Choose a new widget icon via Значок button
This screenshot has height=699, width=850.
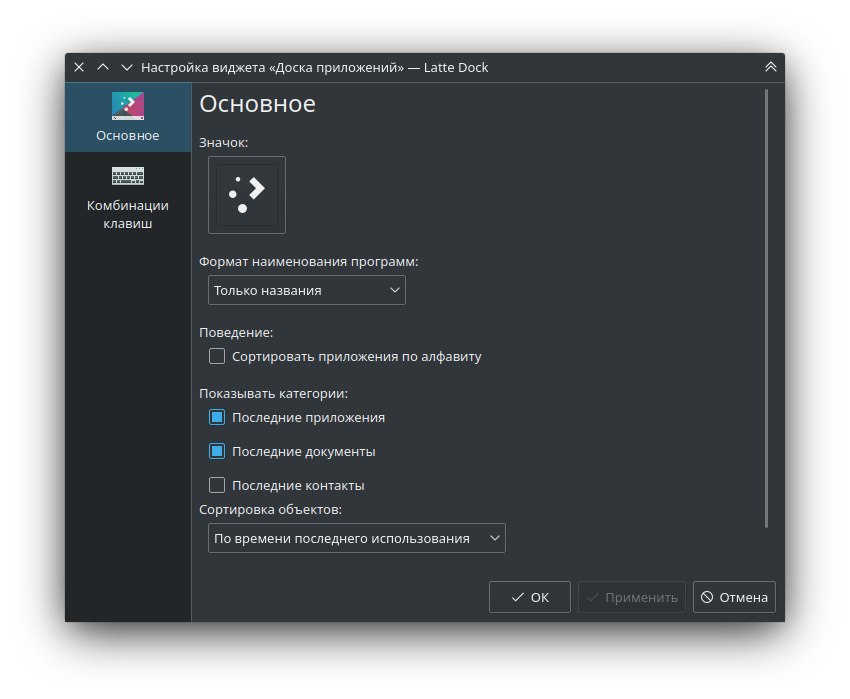point(247,195)
